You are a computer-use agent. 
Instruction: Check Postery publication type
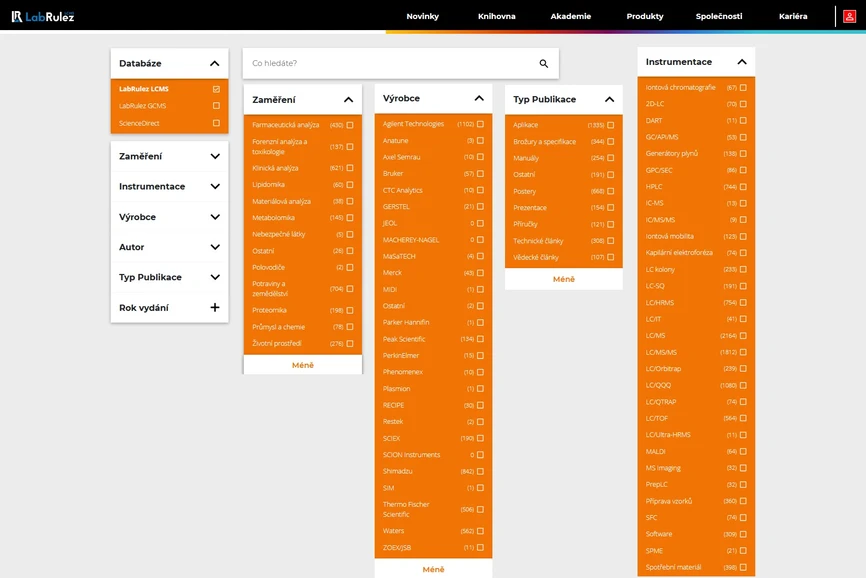610,191
